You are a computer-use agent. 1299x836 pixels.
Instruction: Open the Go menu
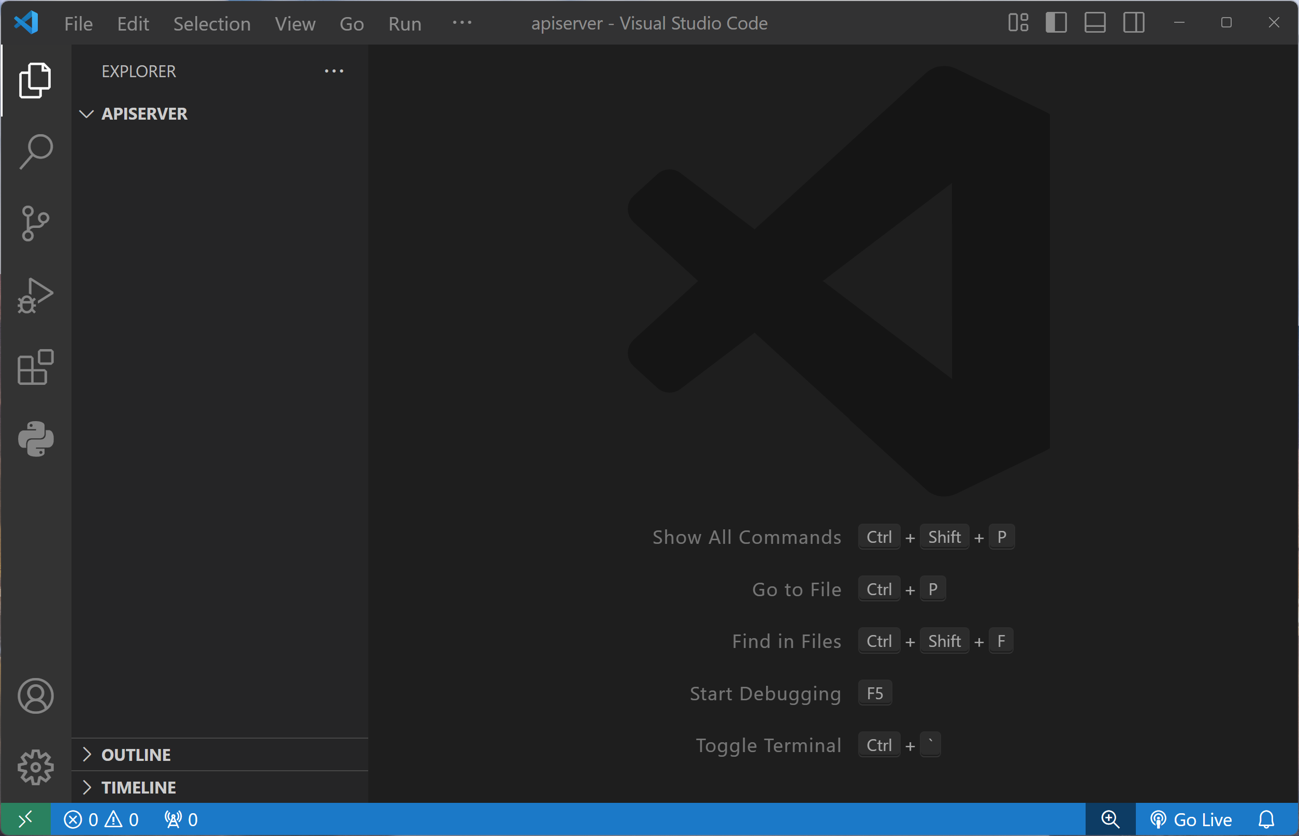pyautogui.click(x=352, y=23)
